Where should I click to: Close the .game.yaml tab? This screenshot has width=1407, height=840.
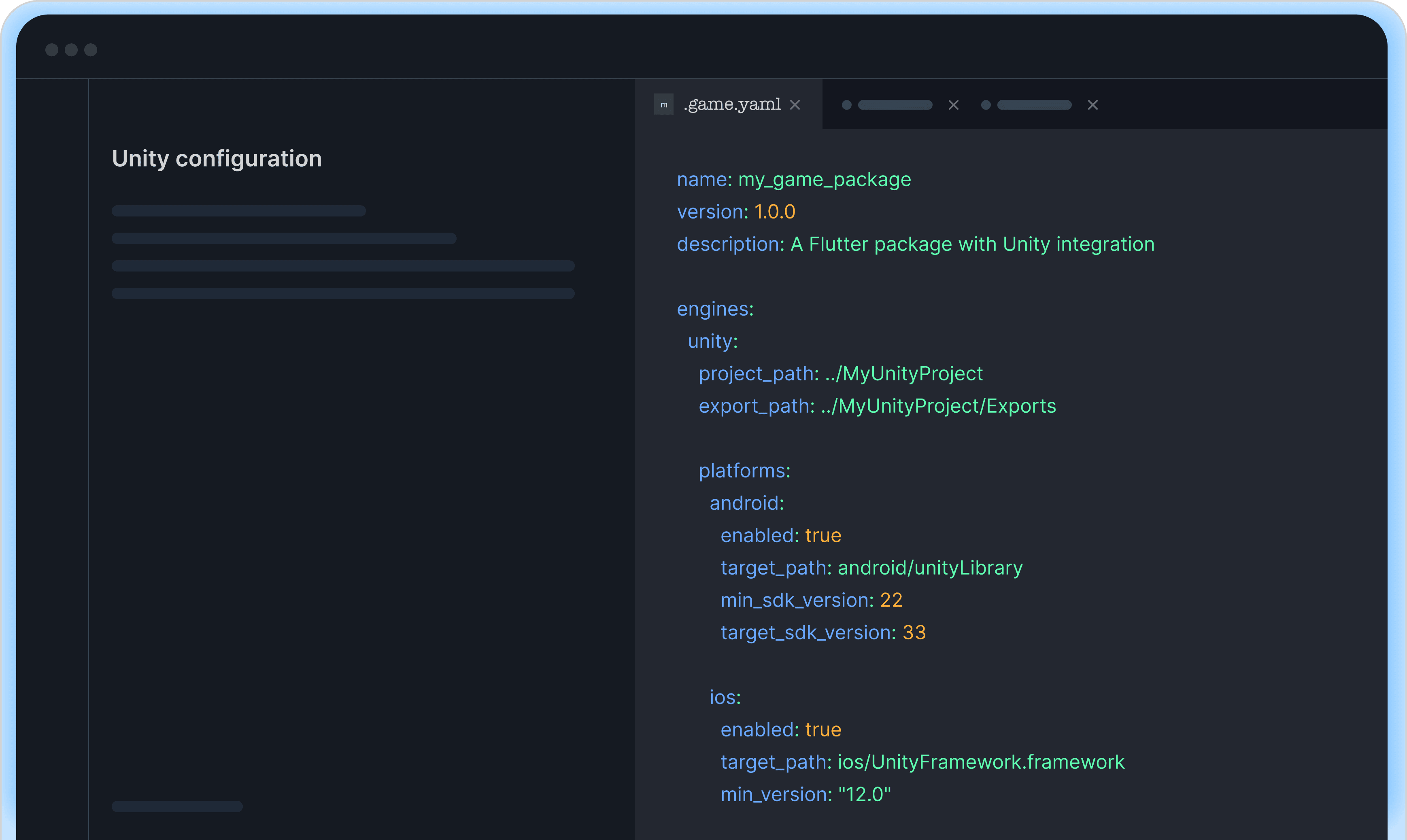(795, 105)
